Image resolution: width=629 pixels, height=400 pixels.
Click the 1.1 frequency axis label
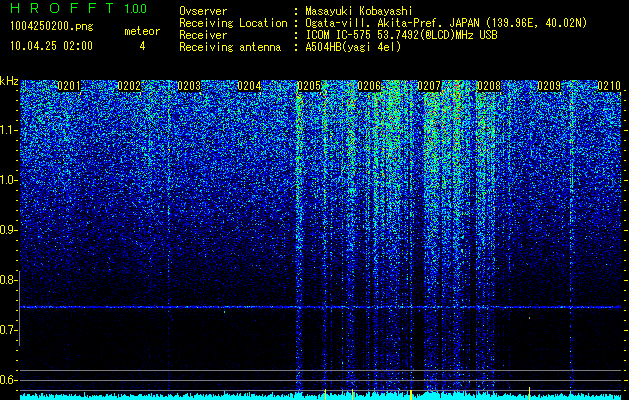(8, 130)
